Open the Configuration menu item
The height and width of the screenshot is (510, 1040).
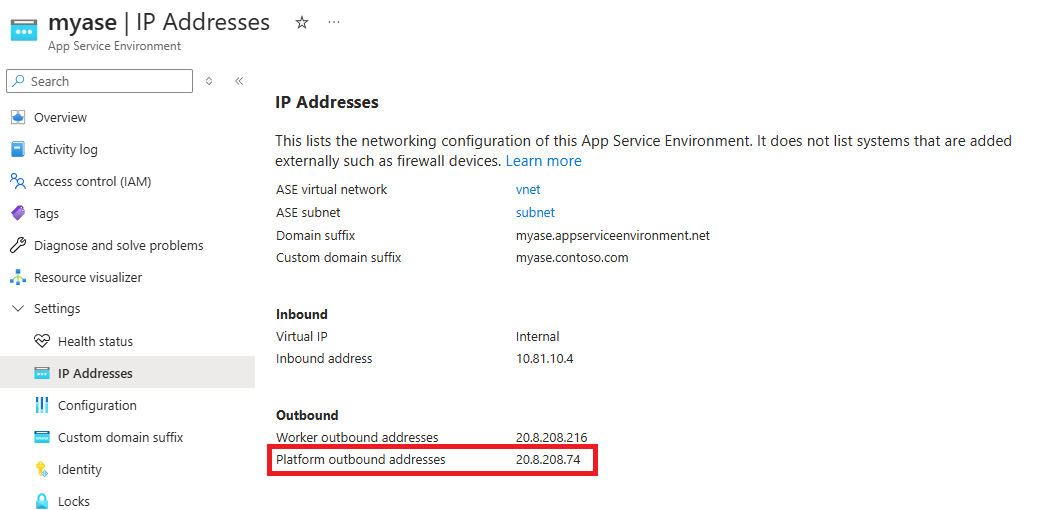click(x=97, y=406)
